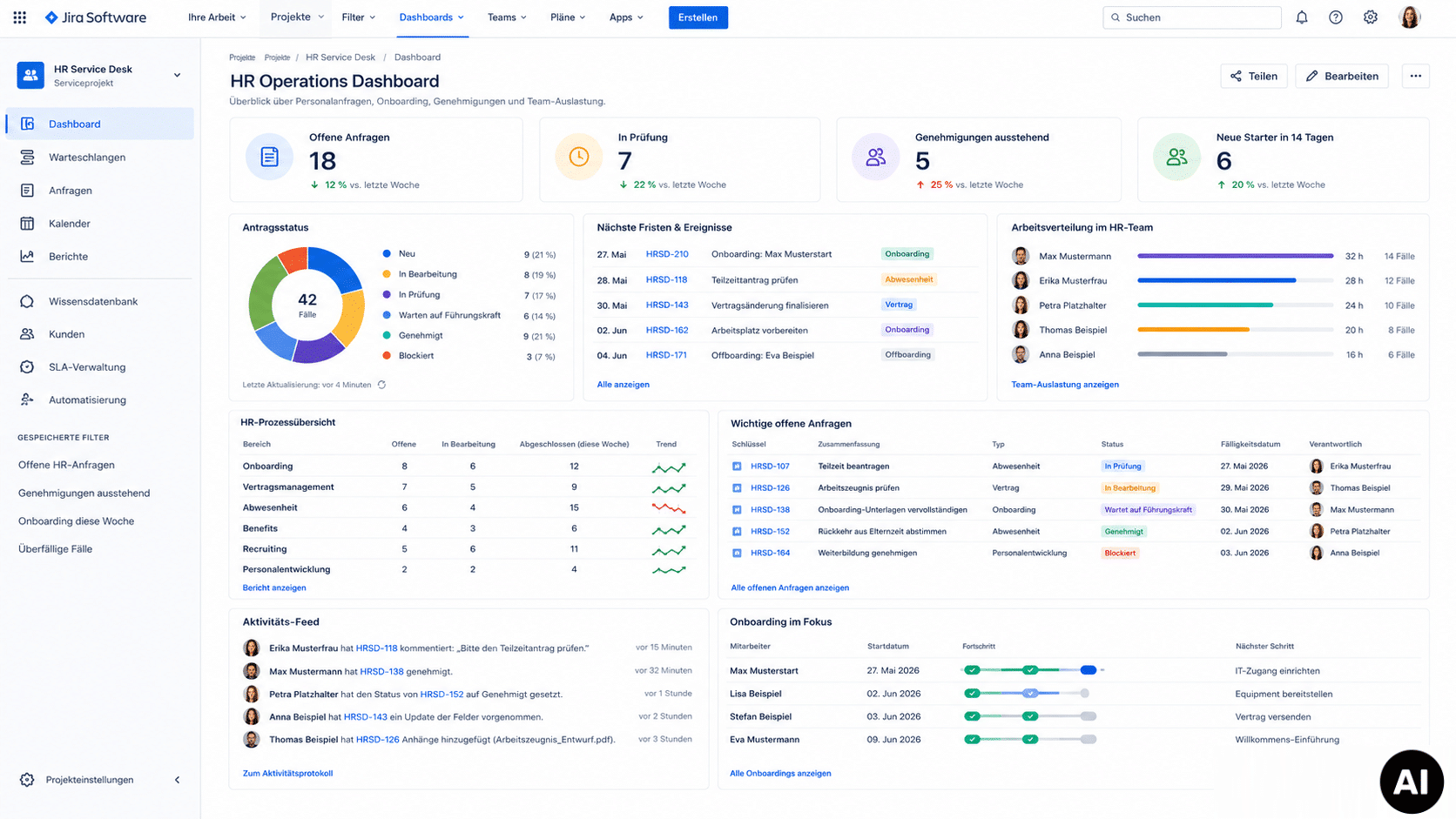Expand the Ihre Arbeit menu
The height and width of the screenshot is (819, 1456).
[217, 17]
